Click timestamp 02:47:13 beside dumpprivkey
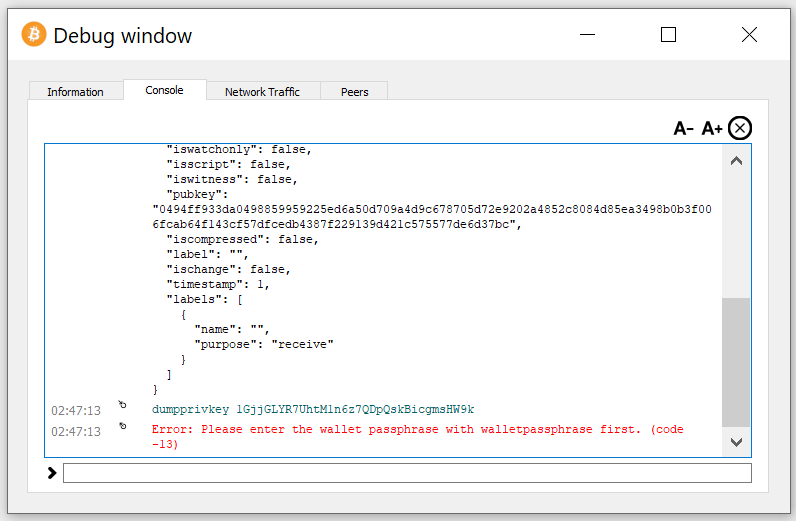This screenshot has width=796, height=521. click(76, 410)
